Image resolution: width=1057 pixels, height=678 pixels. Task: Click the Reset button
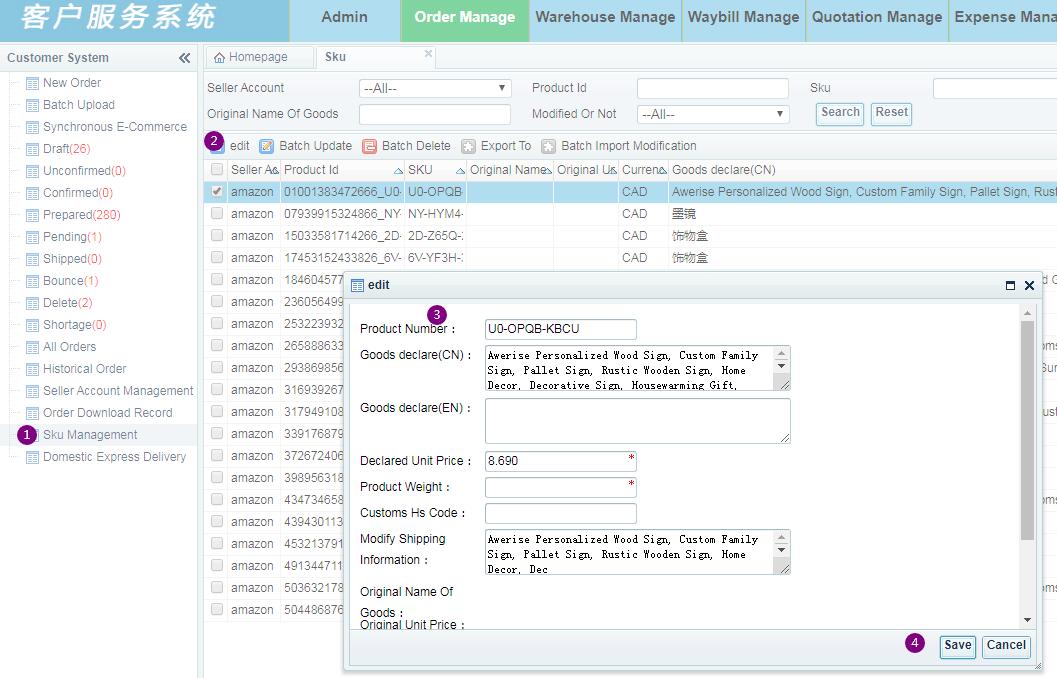[891, 113]
